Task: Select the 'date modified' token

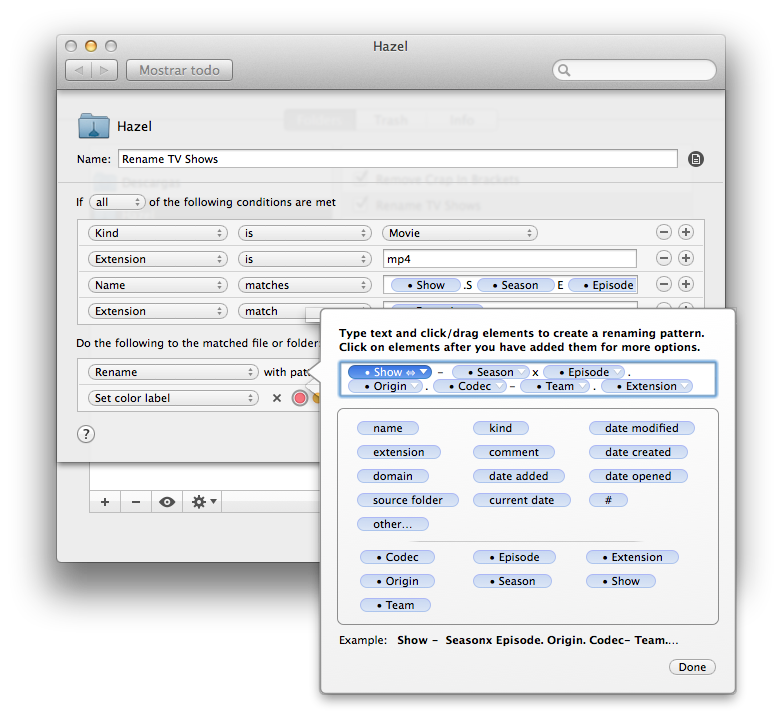Action: 641,428
